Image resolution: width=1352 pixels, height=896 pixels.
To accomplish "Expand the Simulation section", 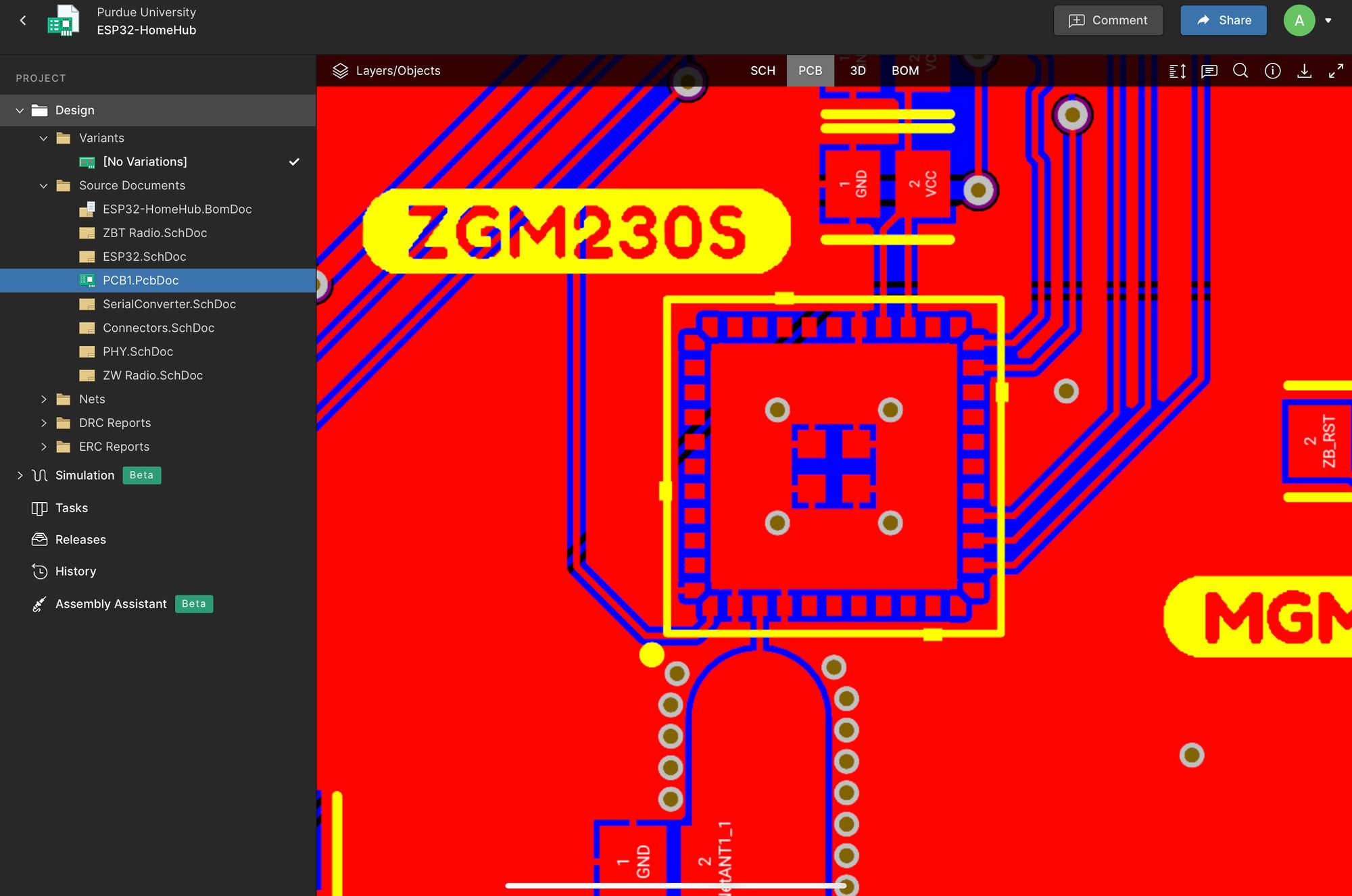I will point(20,475).
